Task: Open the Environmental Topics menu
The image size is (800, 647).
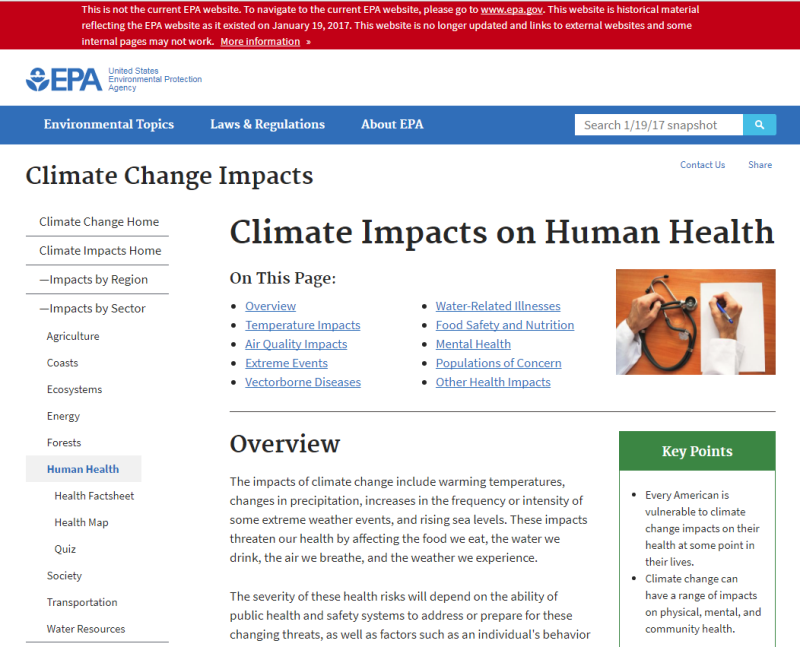Action: (x=108, y=124)
